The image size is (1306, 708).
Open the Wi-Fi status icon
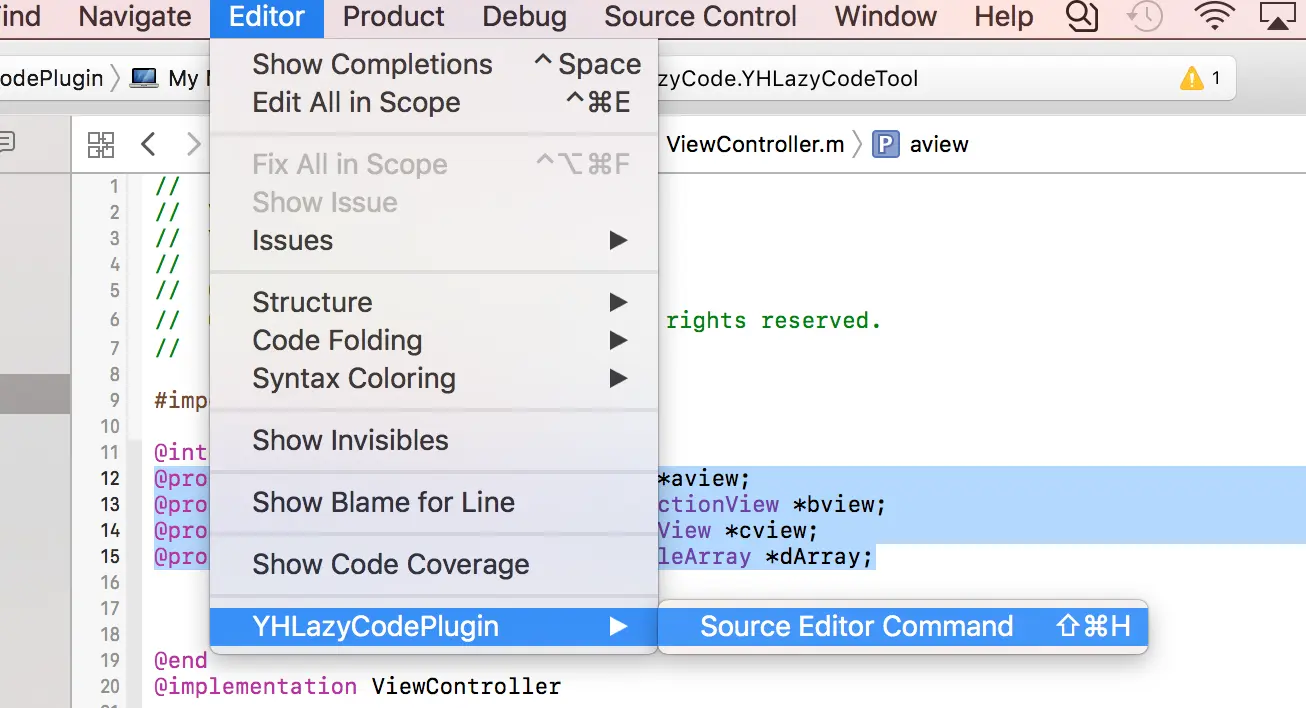[x=1215, y=16]
